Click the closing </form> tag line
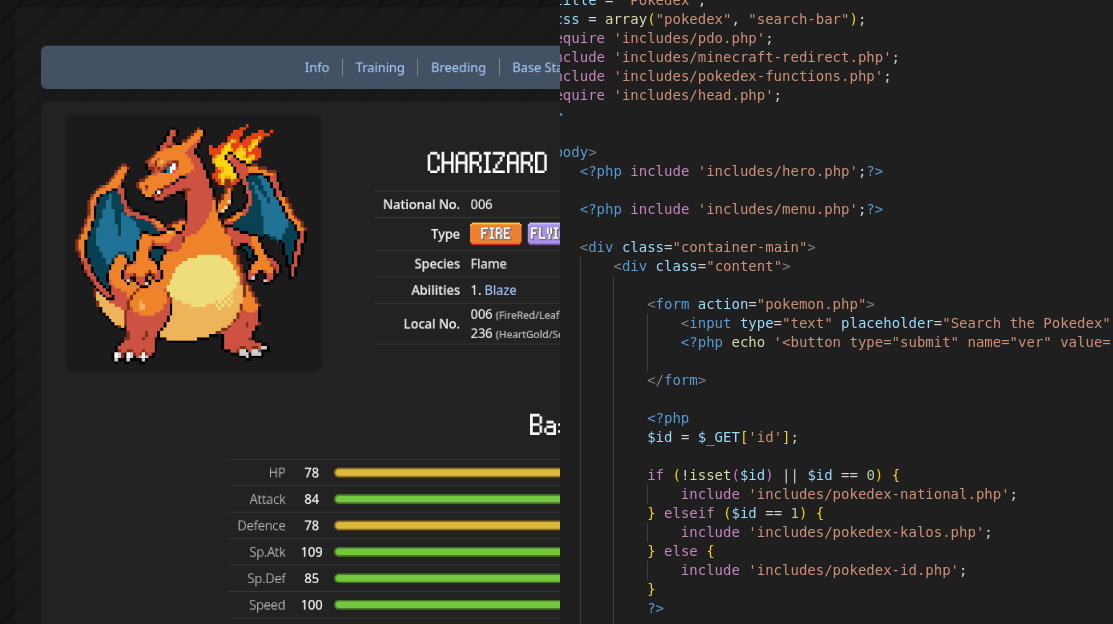 (x=676, y=381)
